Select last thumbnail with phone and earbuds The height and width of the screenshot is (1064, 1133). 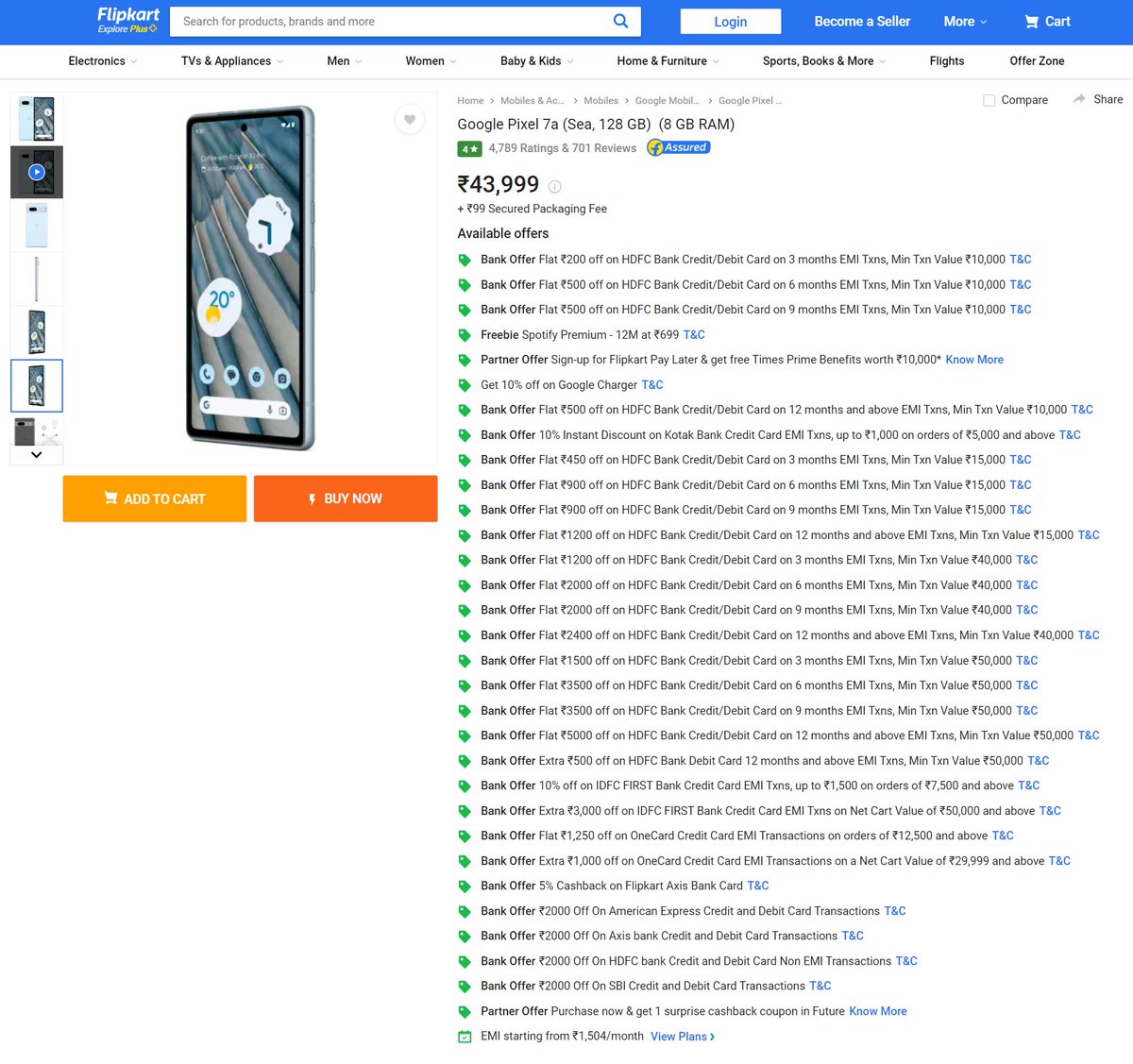pyautogui.click(x=37, y=431)
